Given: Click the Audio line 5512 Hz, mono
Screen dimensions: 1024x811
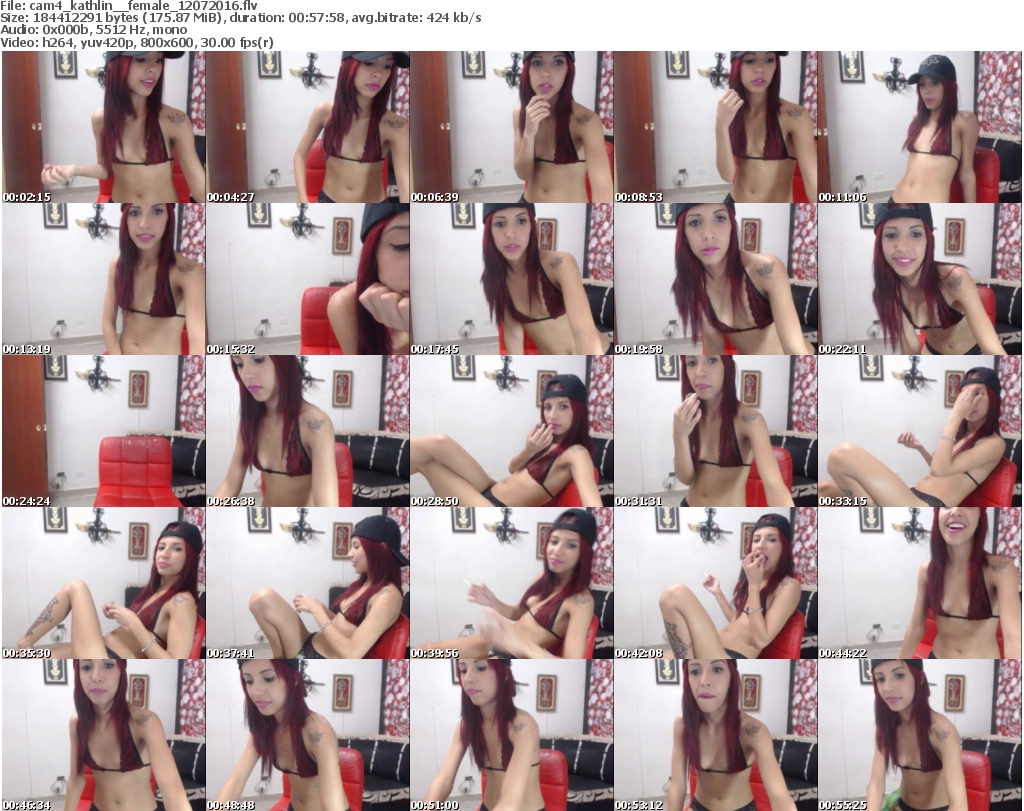Looking at the screenshot, I should coord(135,30).
